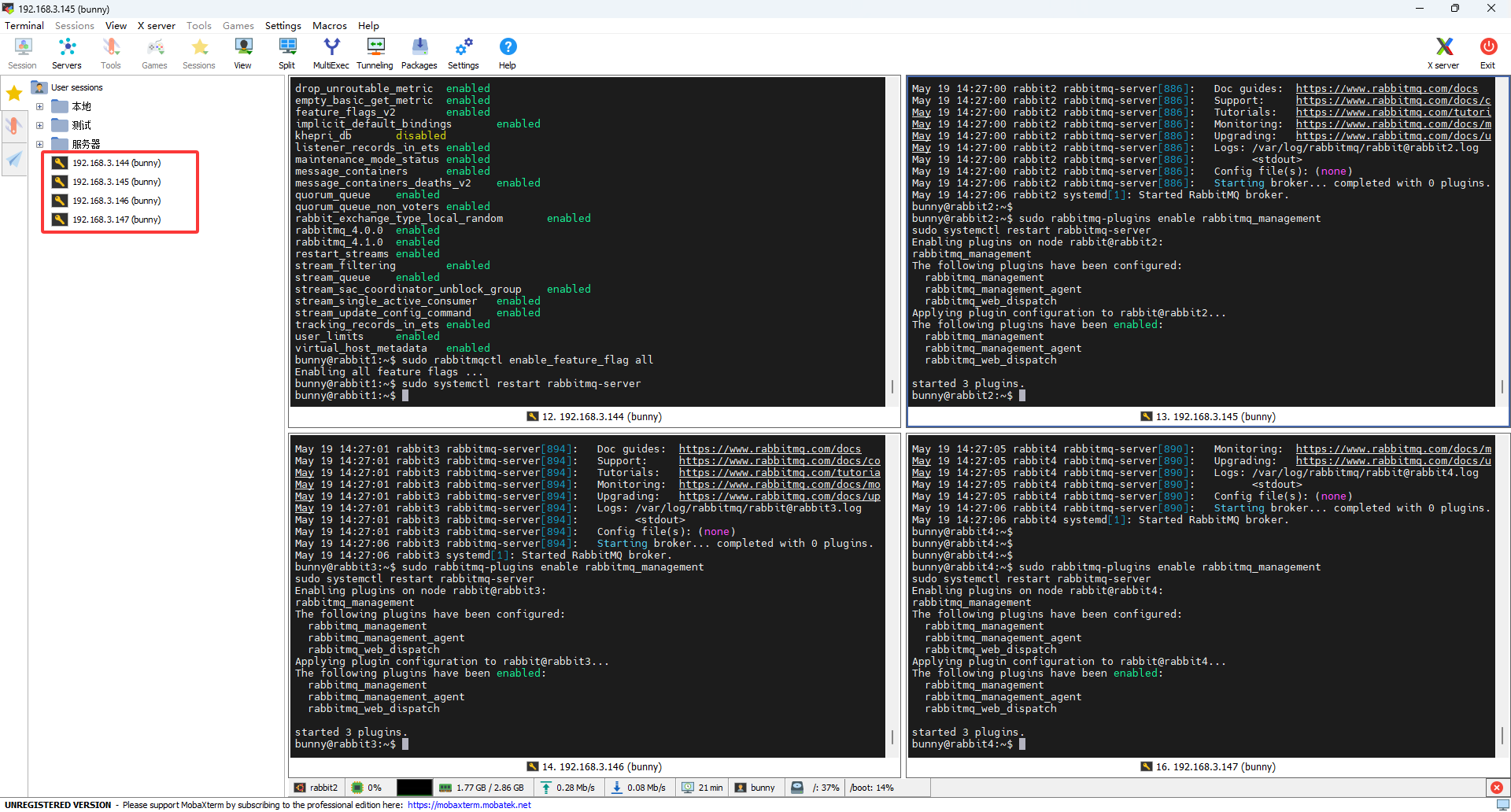This screenshot has height=812, width=1511.
Task: Expand the 服务器 folder in session tree
Action: pyautogui.click(x=39, y=144)
